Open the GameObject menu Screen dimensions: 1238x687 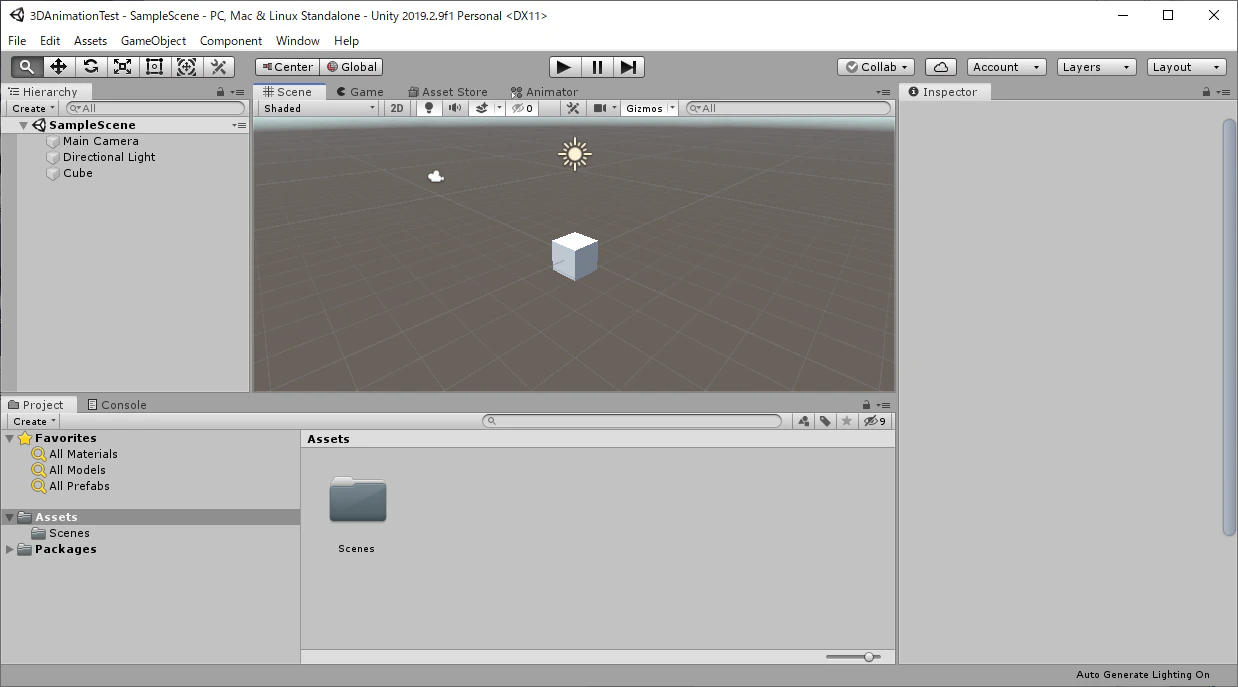point(153,41)
